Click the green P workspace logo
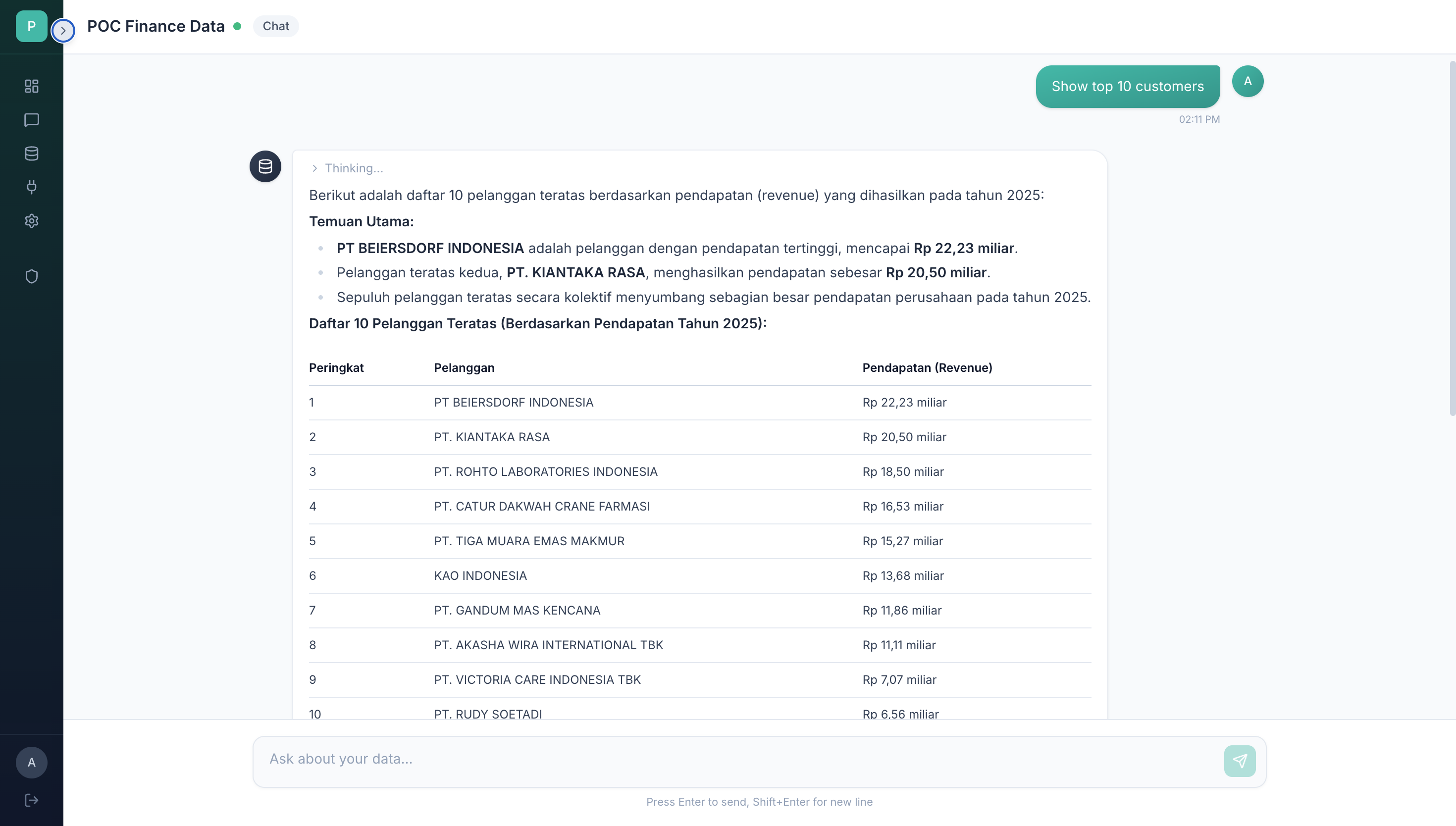 tap(31, 26)
